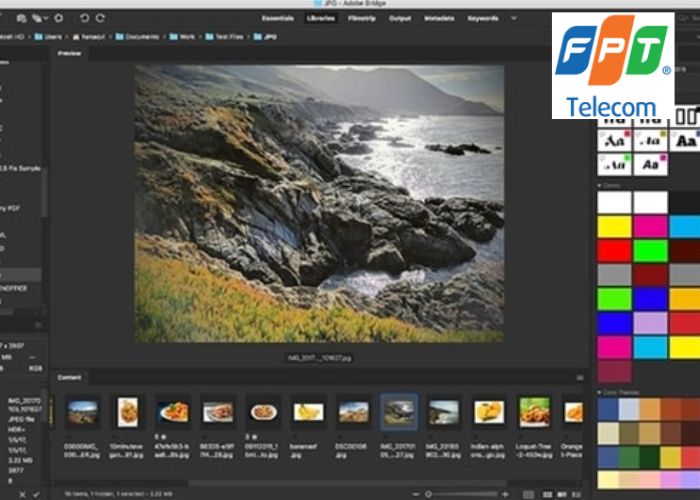
Task: Pick the yellow color swatch in Colors
Action: (x=614, y=227)
